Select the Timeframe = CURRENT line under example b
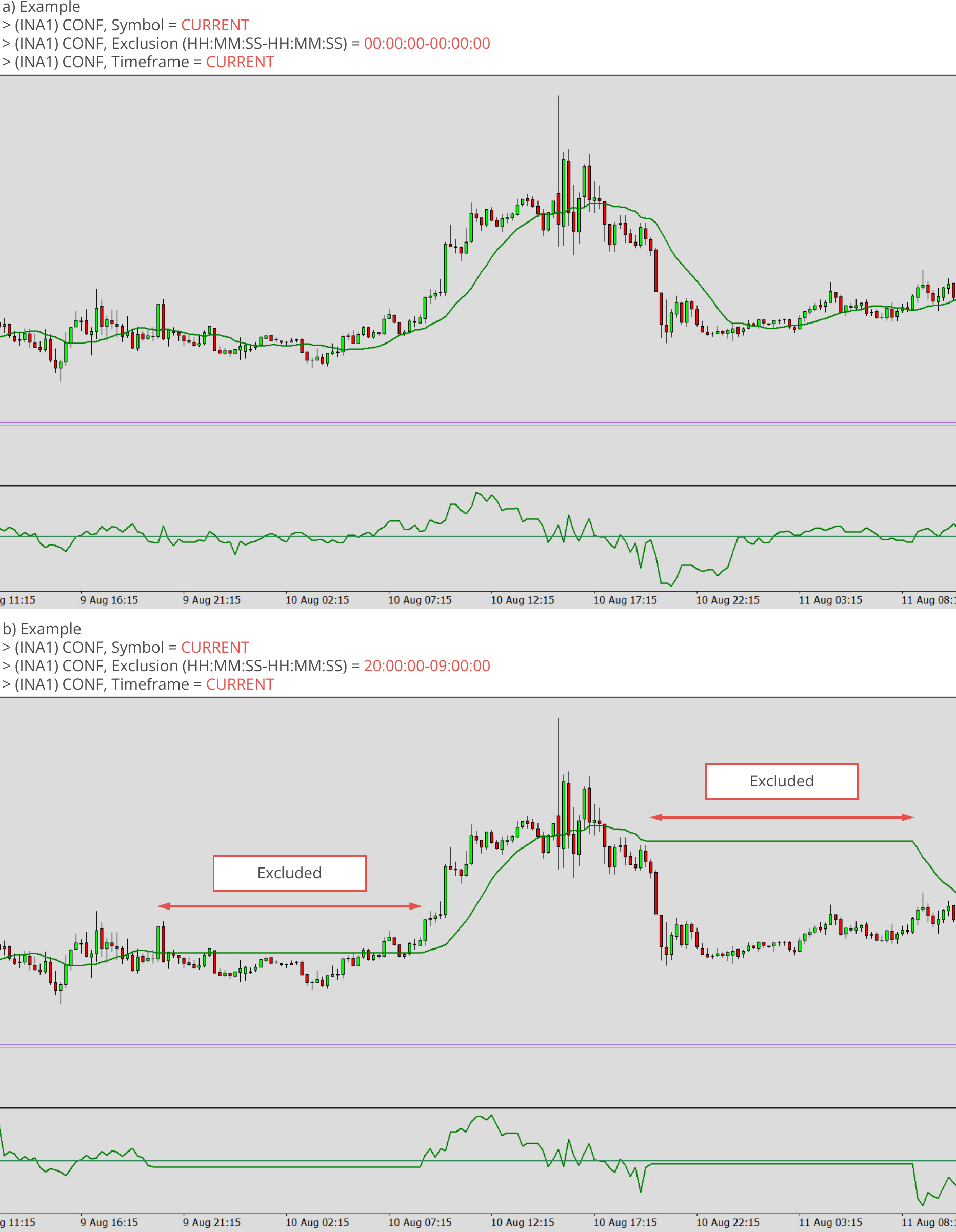Image resolution: width=956 pixels, height=1232 pixels. click(138, 684)
